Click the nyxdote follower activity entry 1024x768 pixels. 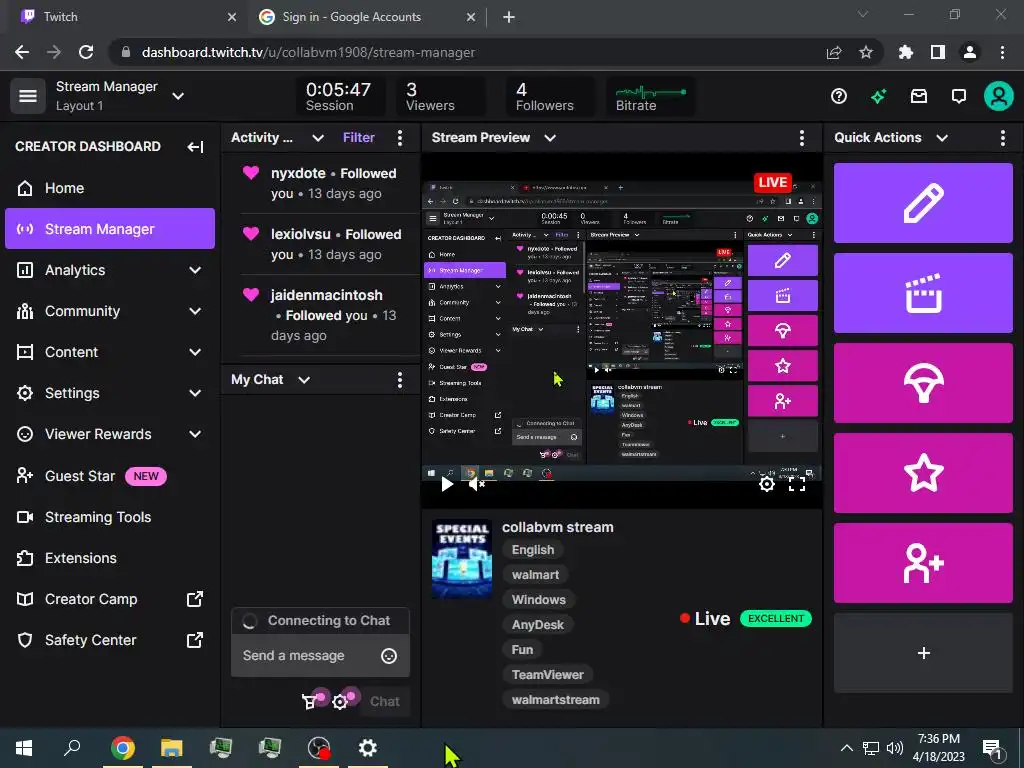click(330, 184)
